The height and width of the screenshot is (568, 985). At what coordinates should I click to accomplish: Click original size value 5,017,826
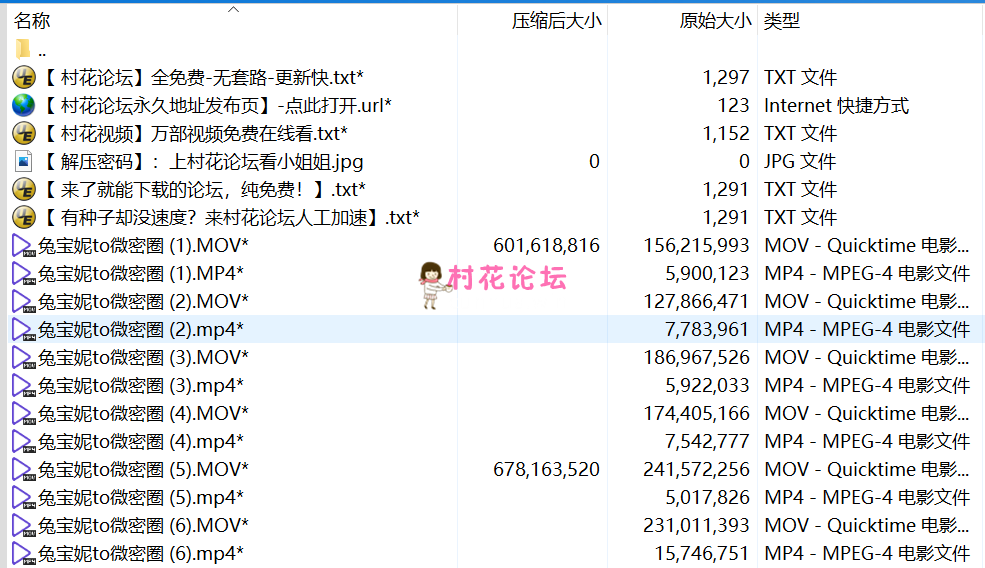pos(707,497)
